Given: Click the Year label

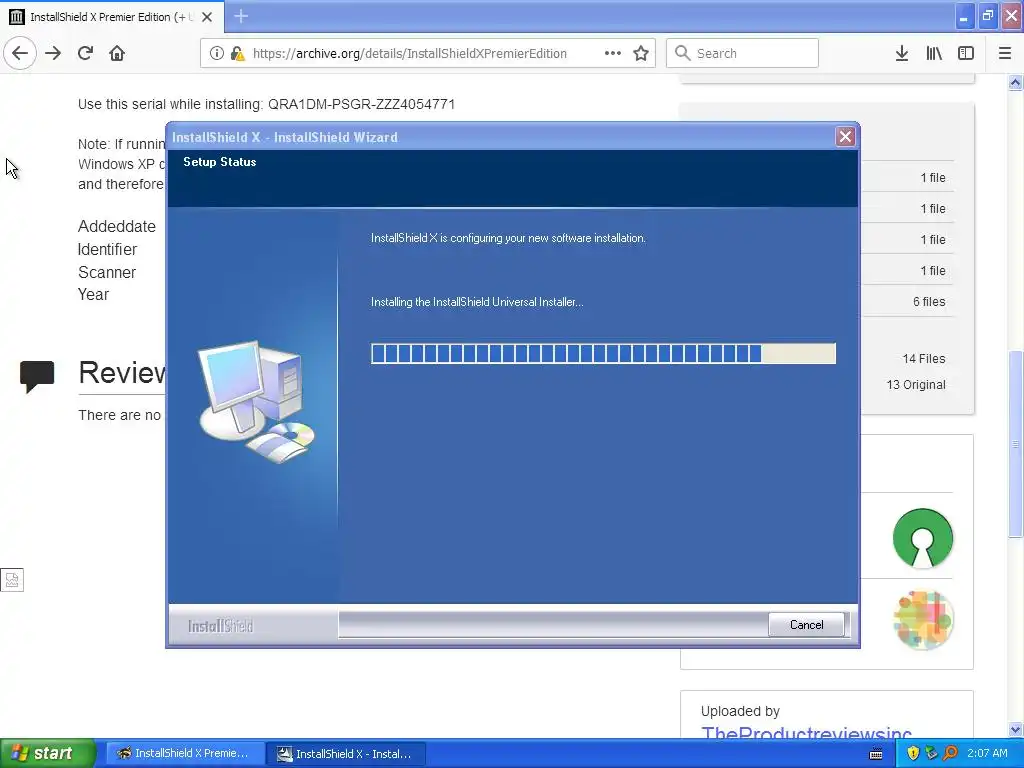Looking at the screenshot, I should (x=93, y=295).
